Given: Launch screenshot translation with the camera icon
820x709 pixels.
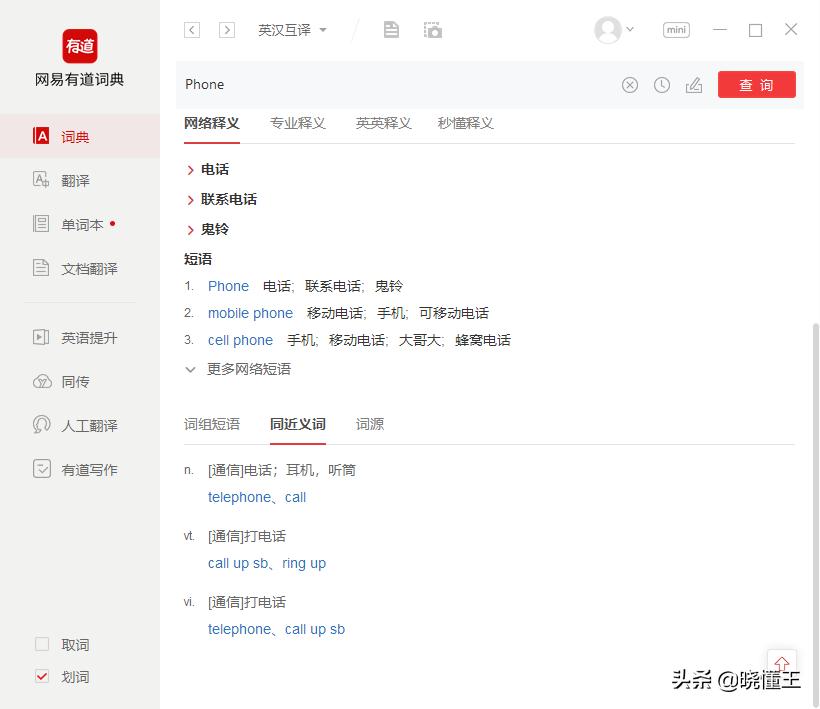Looking at the screenshot, I should pos(432,29).
